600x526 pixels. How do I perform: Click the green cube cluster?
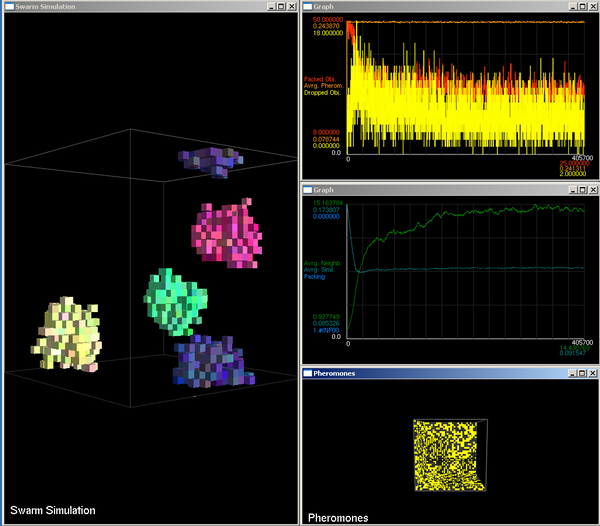click(174, 300)
